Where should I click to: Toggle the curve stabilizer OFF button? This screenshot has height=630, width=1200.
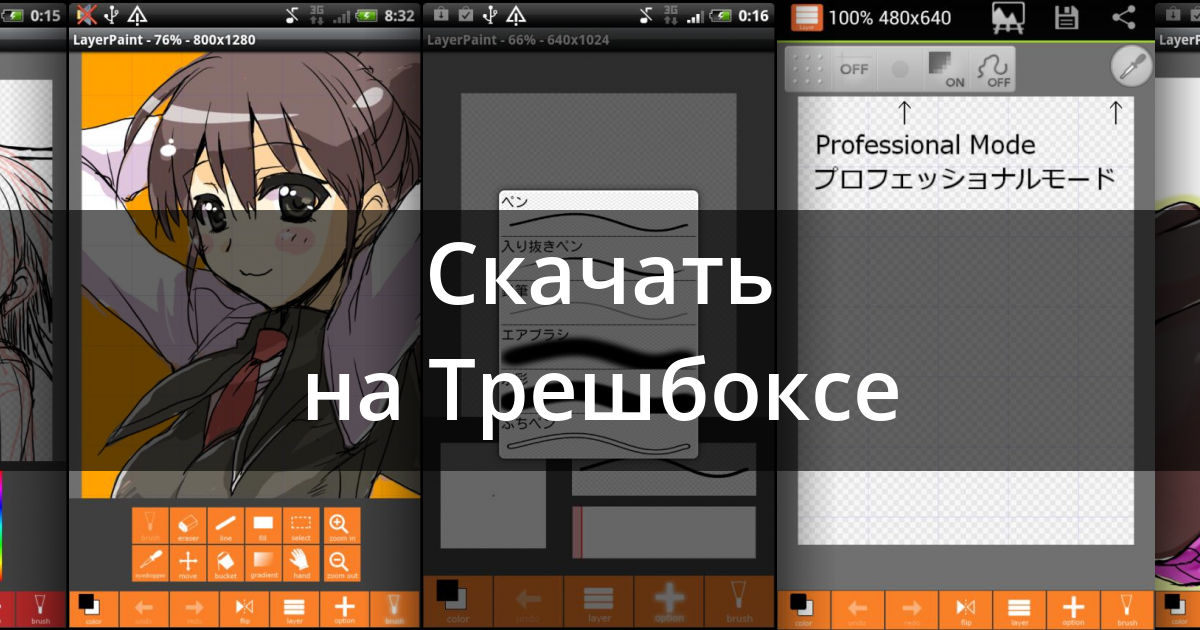[x=992, y=69]
